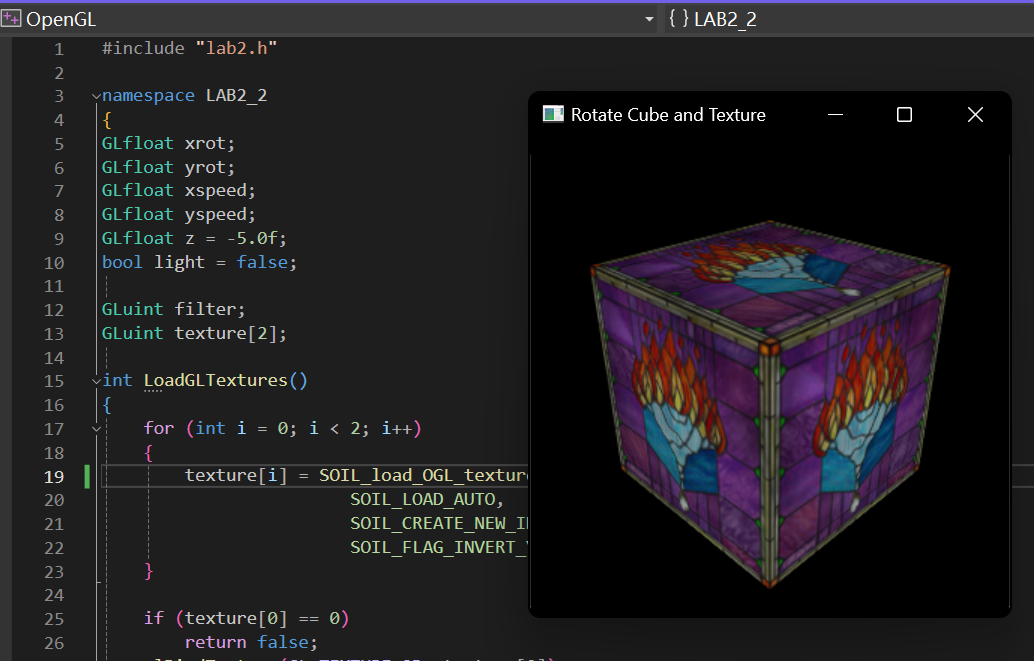This screenshot has width=1034, height=661.
Task: Click the return false statement on line 26
Action: tap(251, 642)
